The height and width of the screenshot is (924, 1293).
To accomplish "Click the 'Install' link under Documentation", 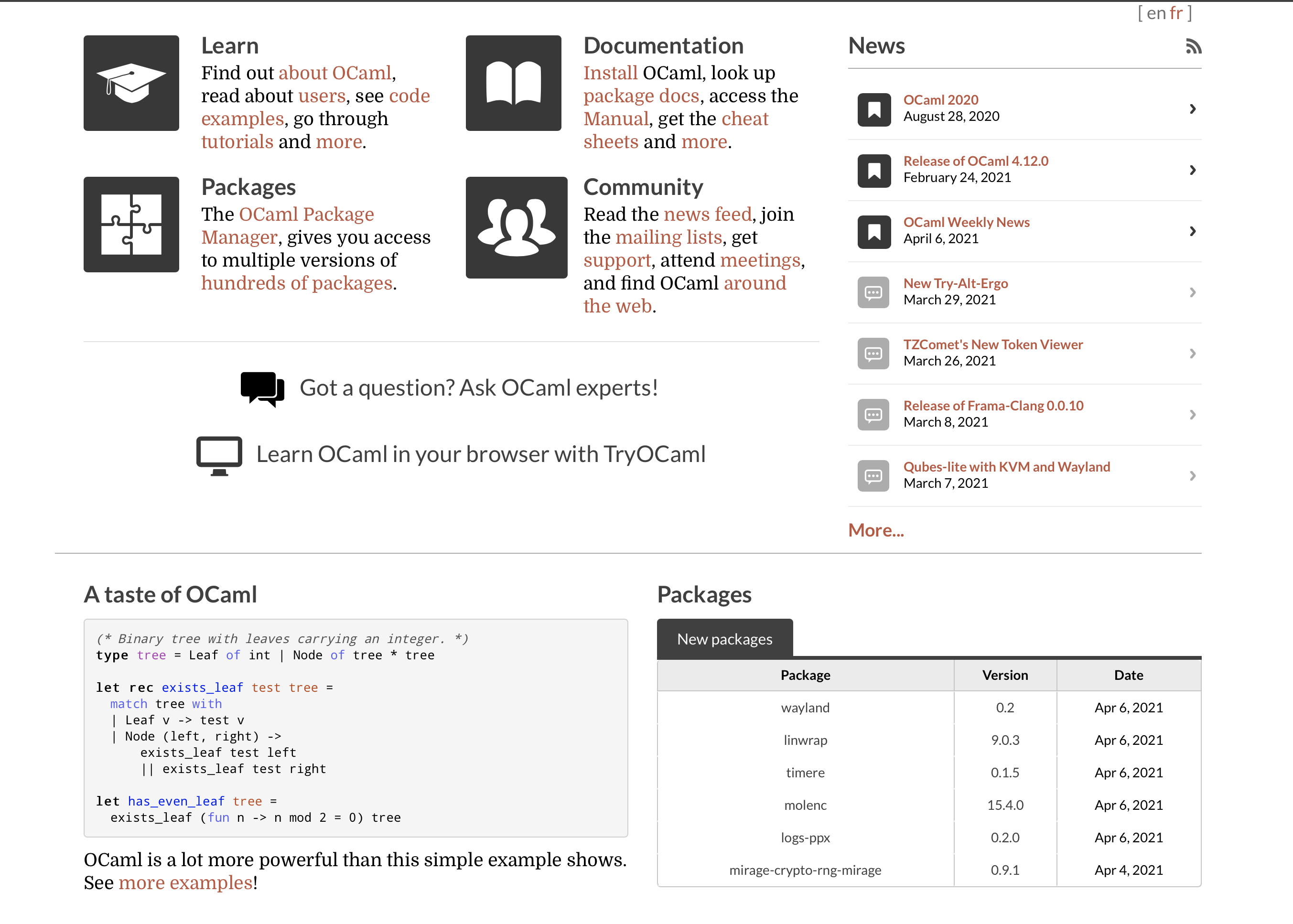I will (x=611, y=73).
